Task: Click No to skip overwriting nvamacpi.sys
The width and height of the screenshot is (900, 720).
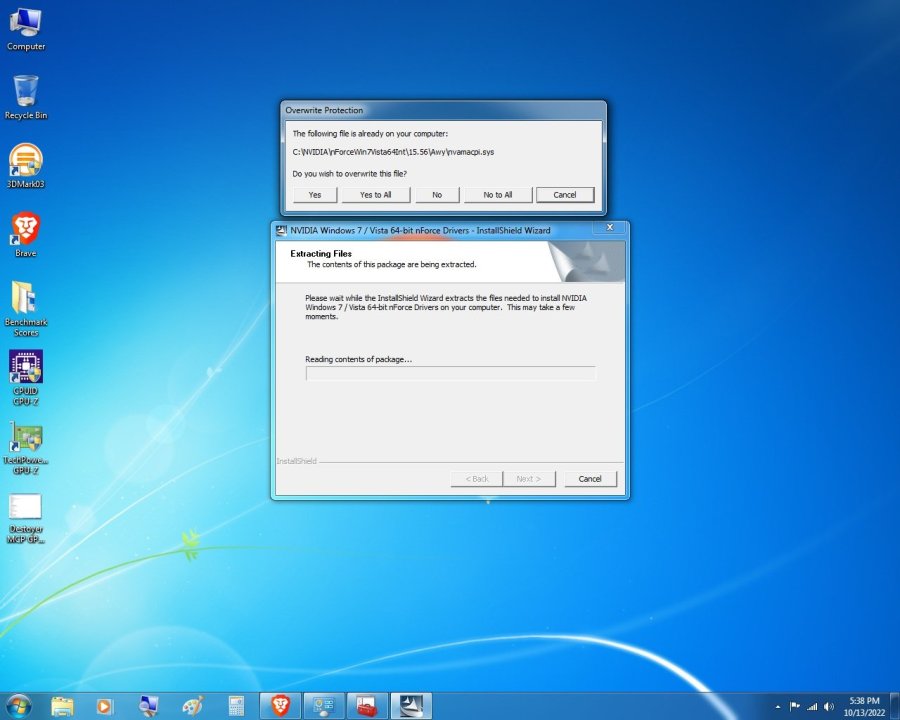Action: point(437,194)
